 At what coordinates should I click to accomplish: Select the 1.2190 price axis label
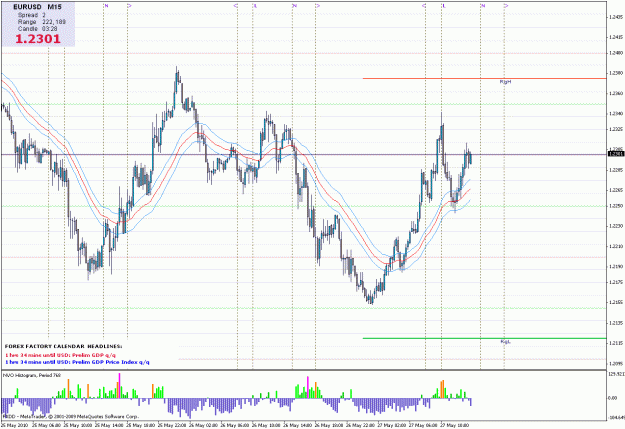tap(616, 266)
